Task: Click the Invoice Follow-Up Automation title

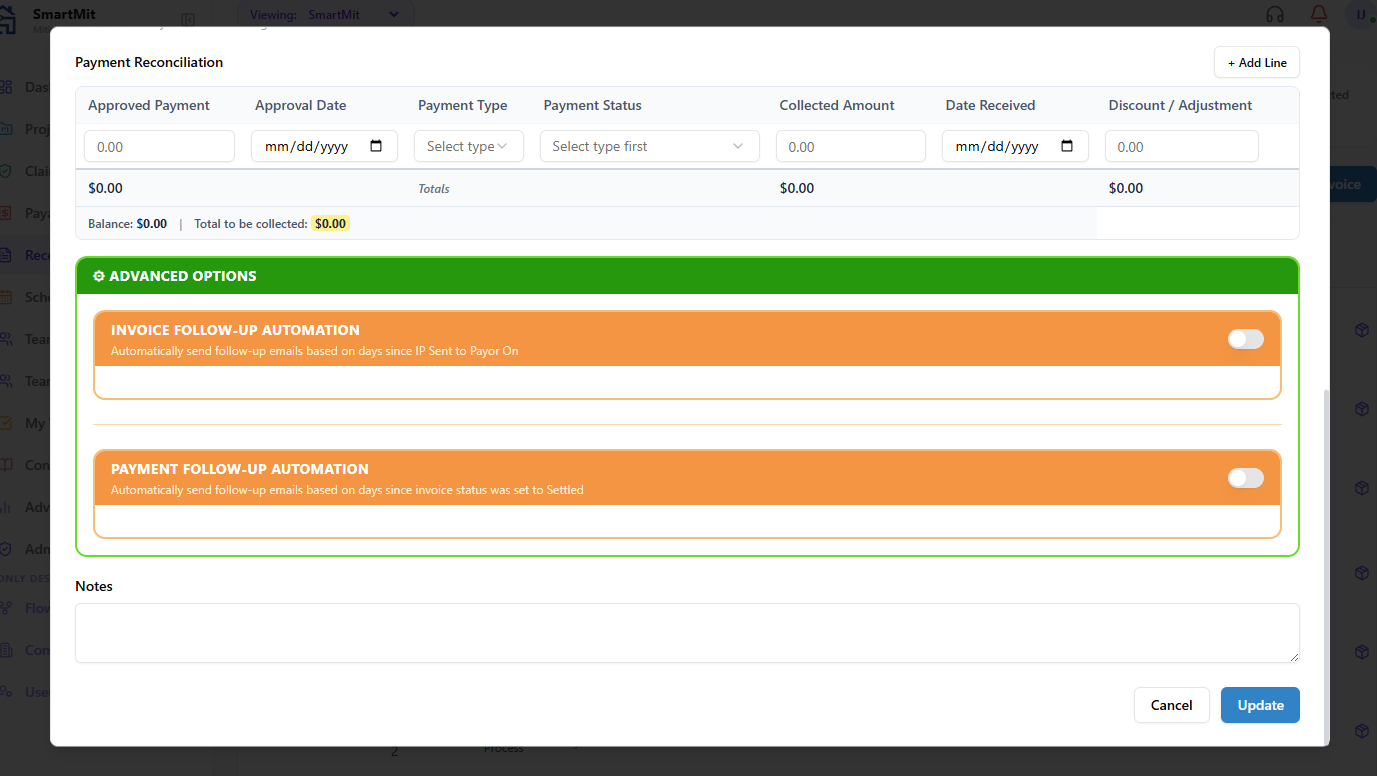Action: coord(235,330)
